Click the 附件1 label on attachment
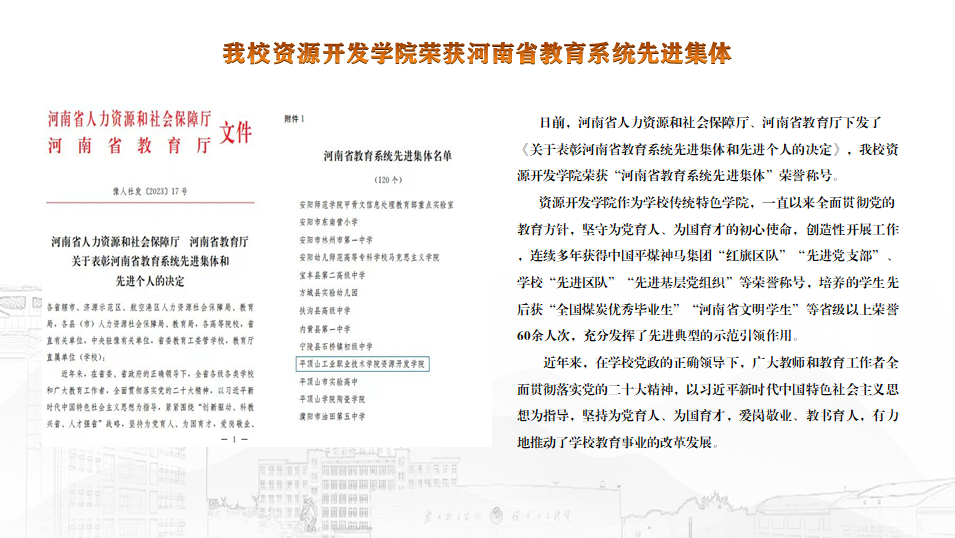 [294, 118]
